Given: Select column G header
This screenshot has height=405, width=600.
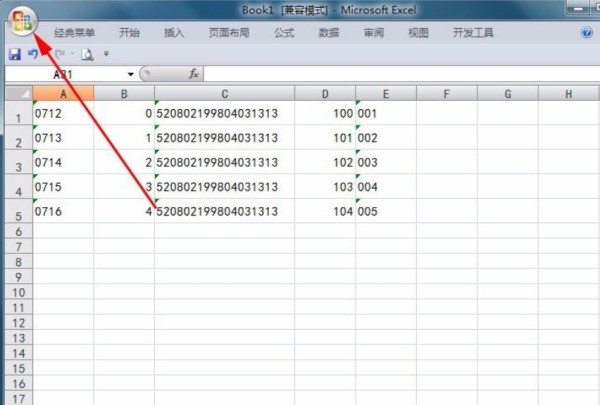Looking at the screenshot, I should tap(507, 94).
